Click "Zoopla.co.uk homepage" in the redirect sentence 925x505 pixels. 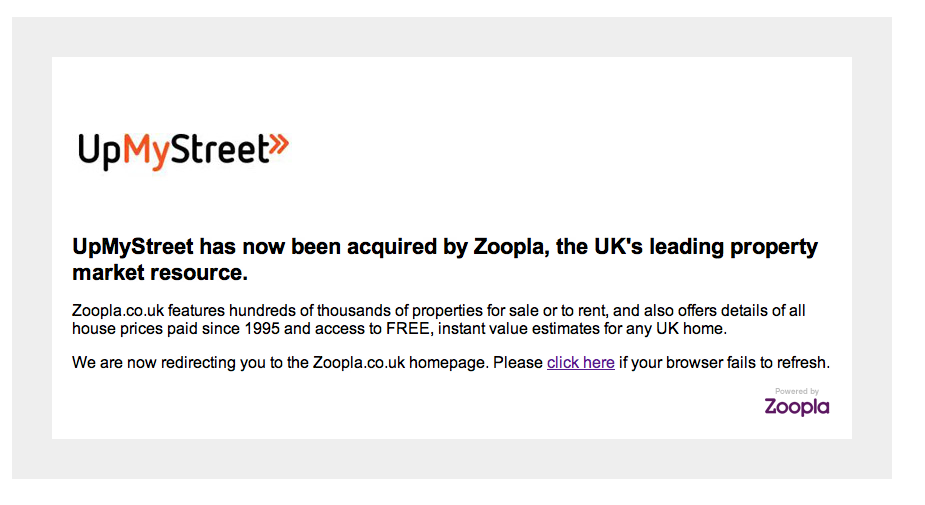400,362
